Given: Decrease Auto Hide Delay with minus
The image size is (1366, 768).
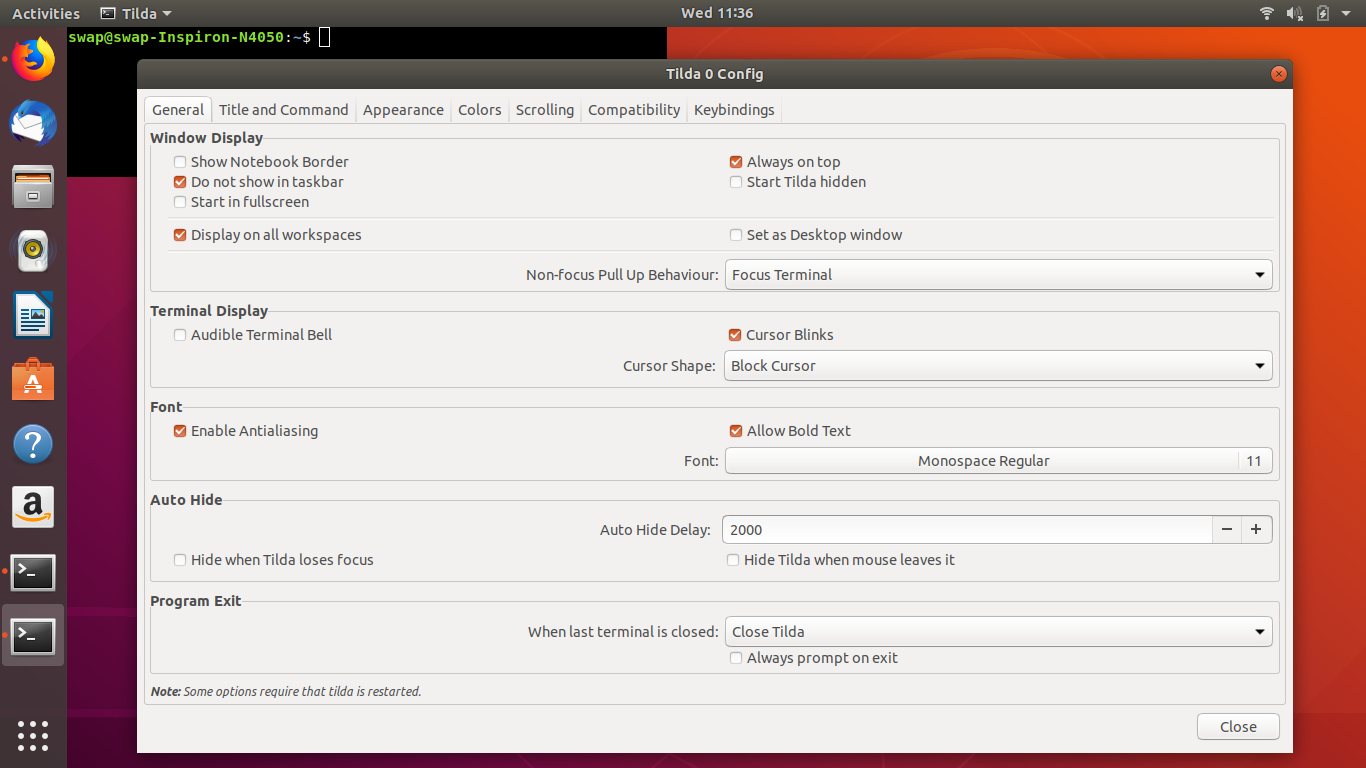Looking at the screenshot, I should (1227, 530).
